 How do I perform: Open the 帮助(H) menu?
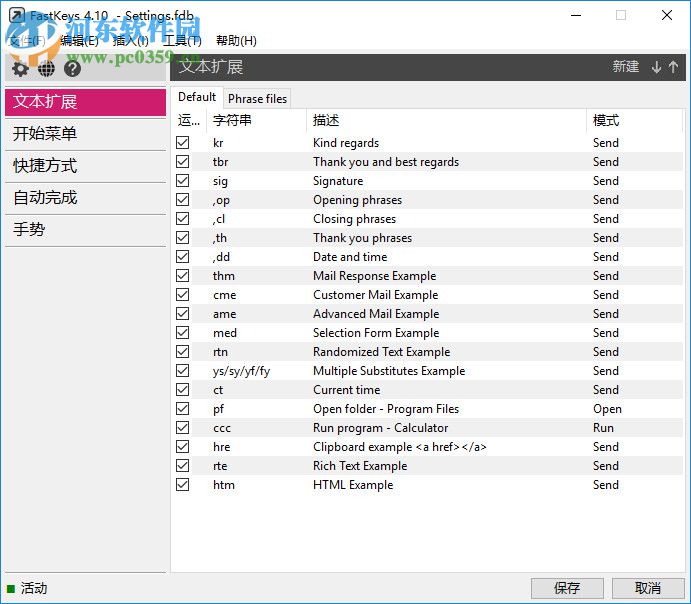tap(236, 41)
